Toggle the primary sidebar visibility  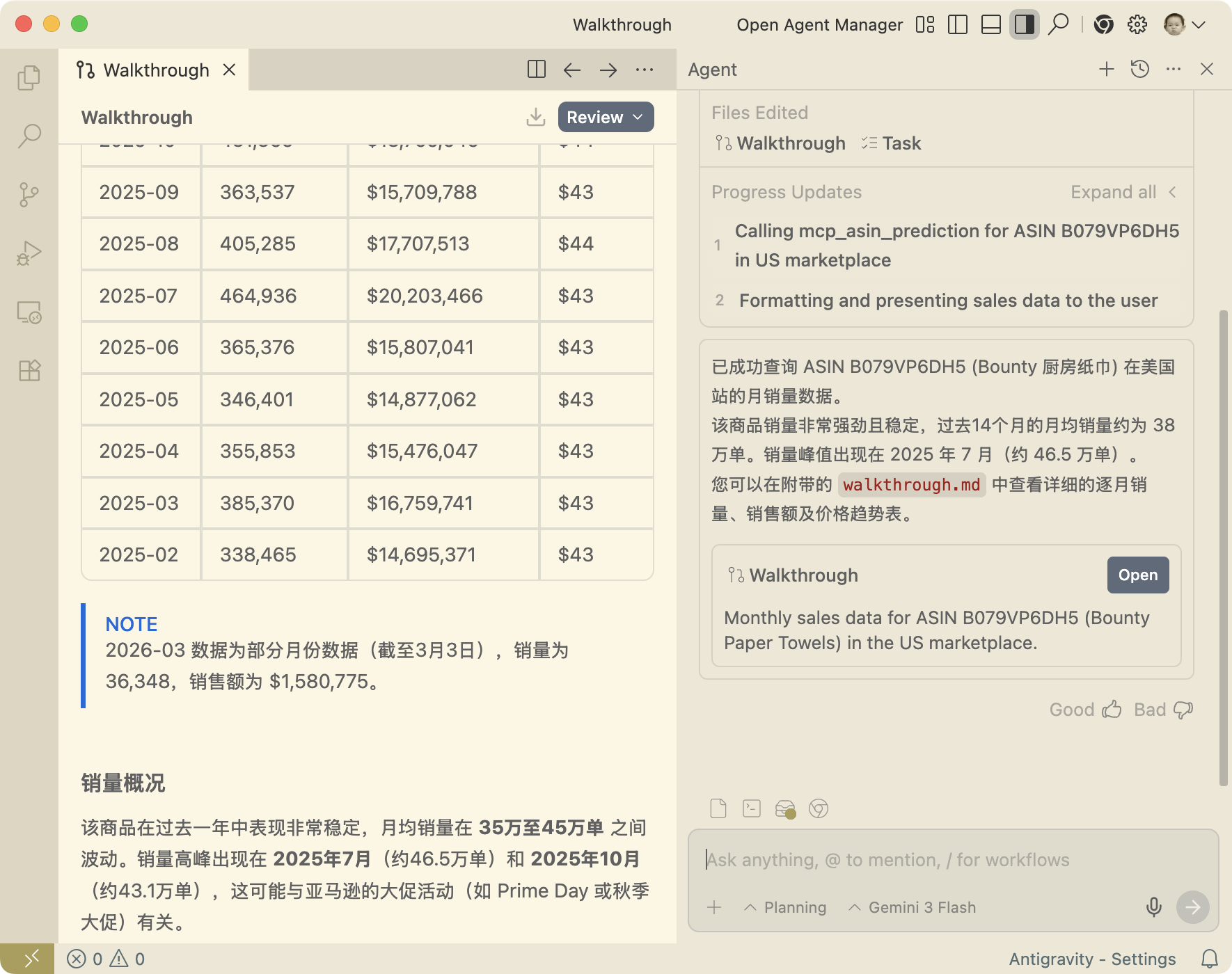(x=958, y=25)
